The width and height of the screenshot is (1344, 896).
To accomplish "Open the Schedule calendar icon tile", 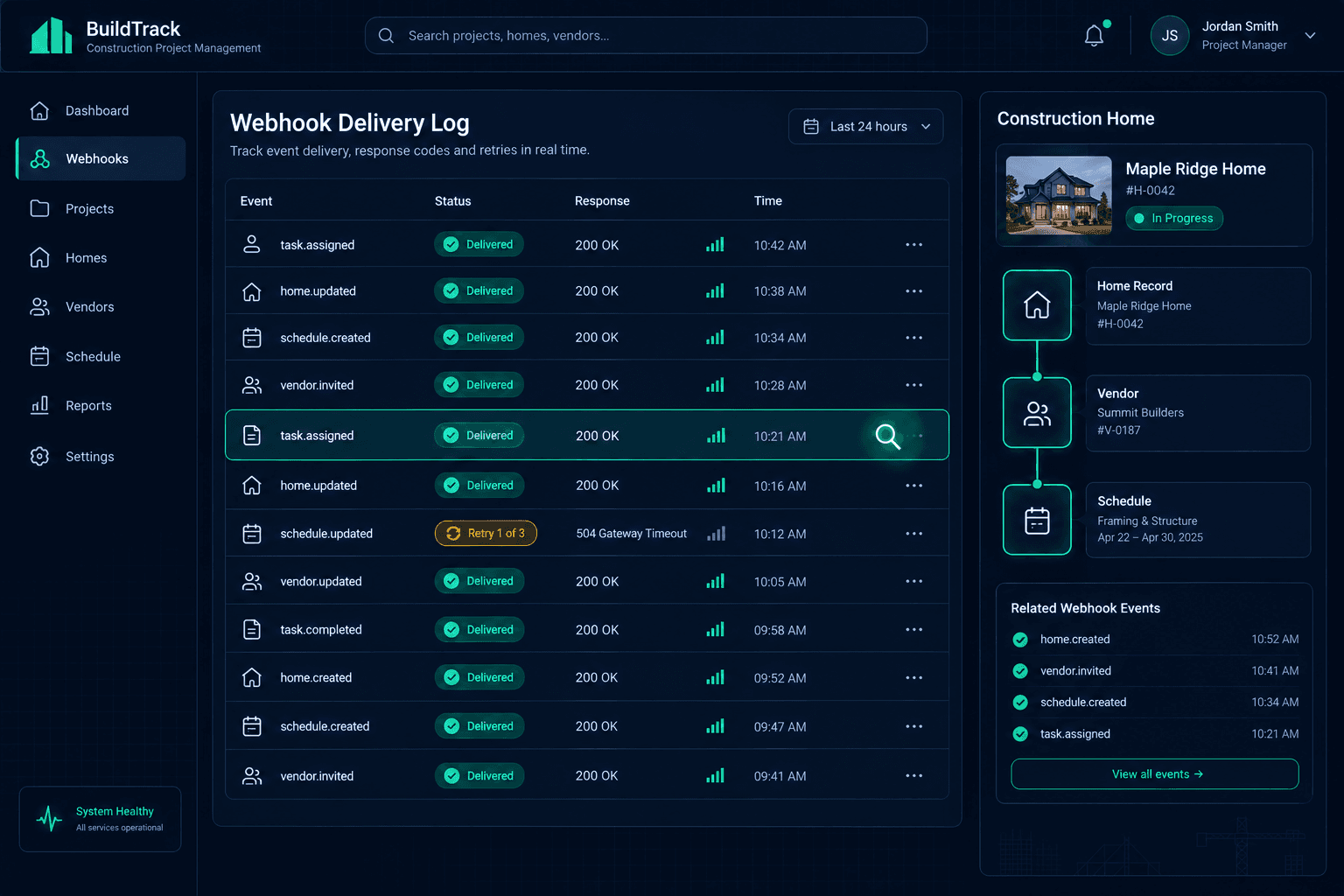I will click(1037, 520).
